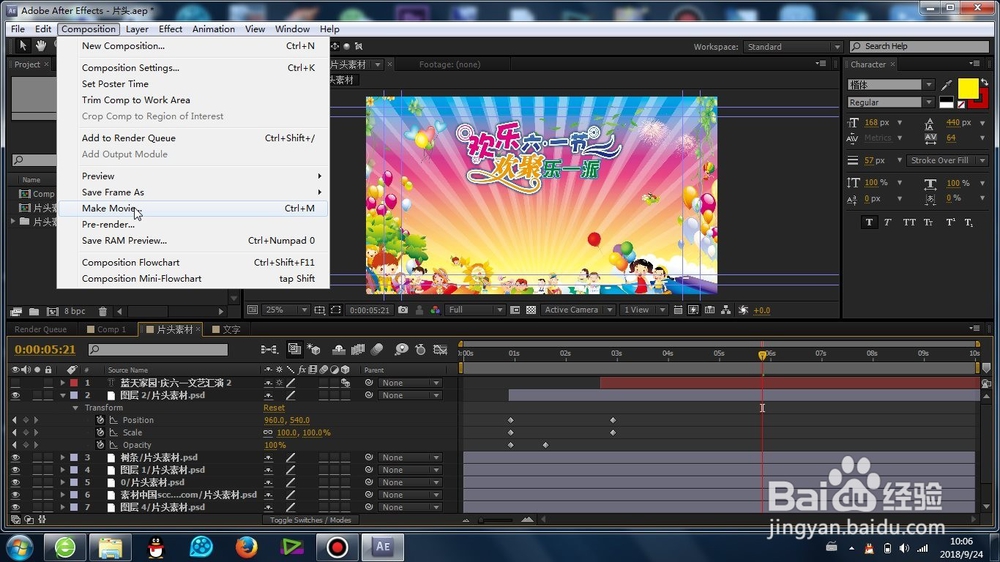Click the reset exposure icon
Image resolution: width=1000 pixels, height=562 pixels.
click(743, 310)
